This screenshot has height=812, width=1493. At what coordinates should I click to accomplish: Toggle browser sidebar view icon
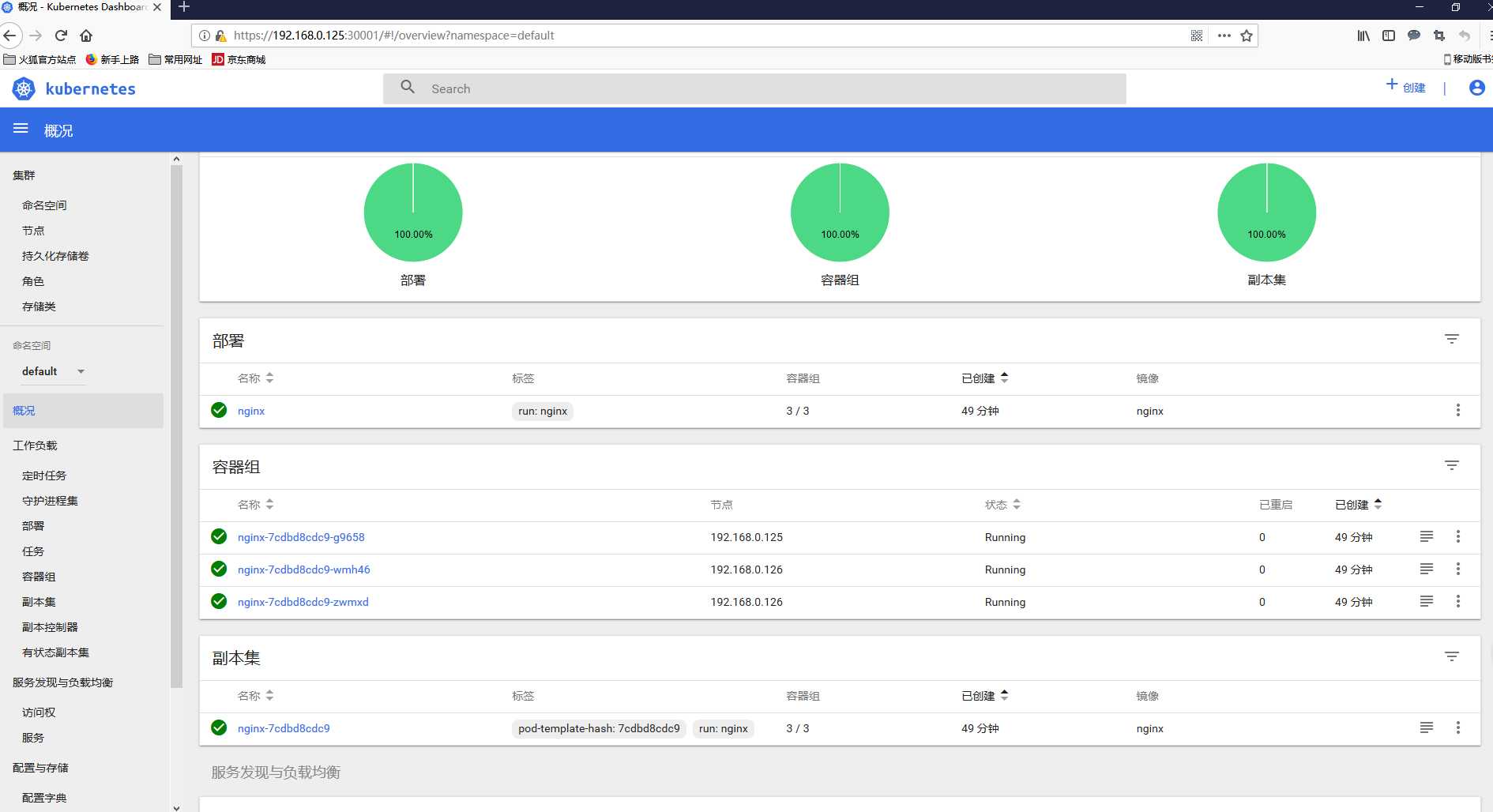pos(1389,36)
